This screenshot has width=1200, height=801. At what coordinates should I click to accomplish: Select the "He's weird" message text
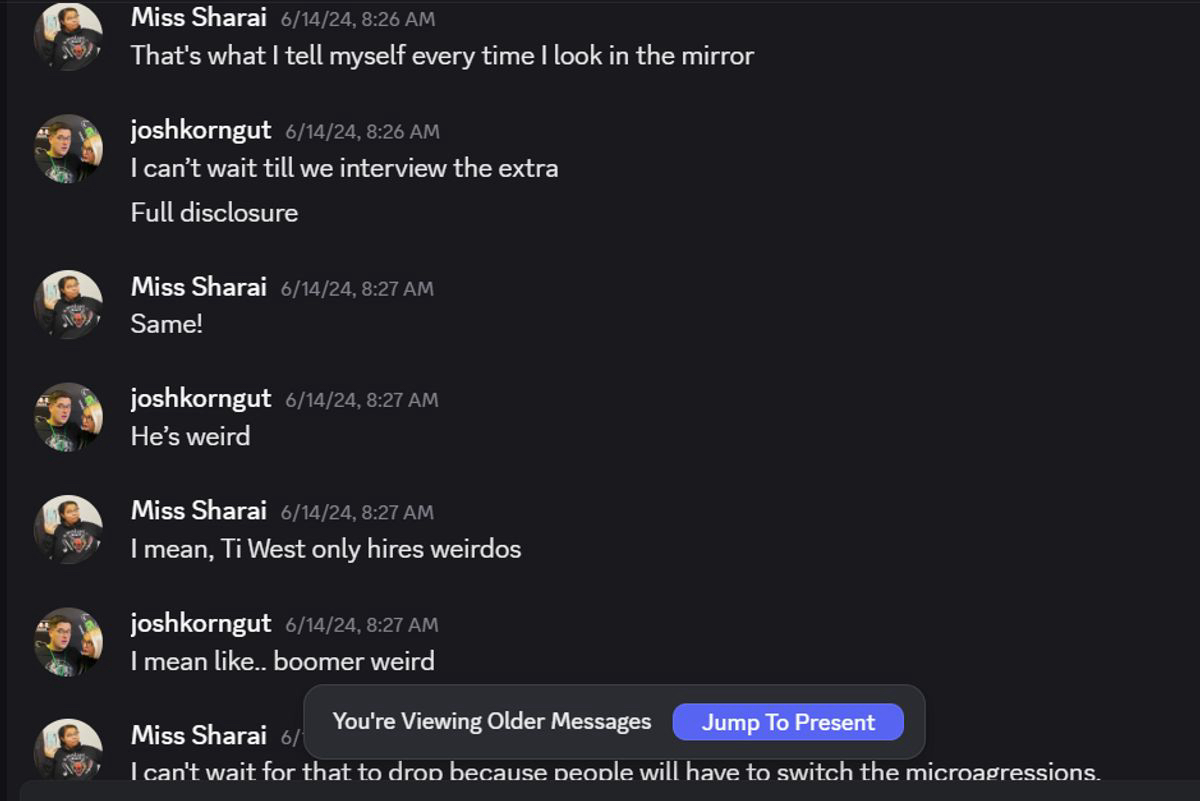(x=190, y=436)
